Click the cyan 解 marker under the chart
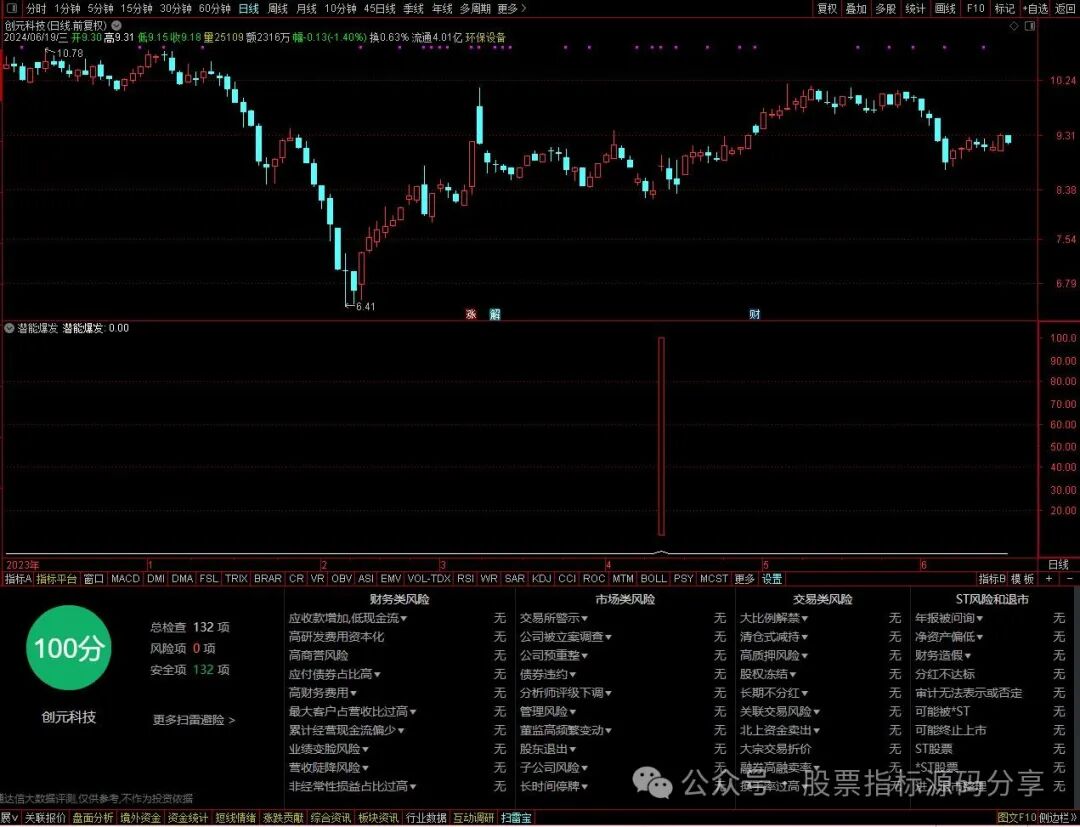Image resolution: width=1080 pixels, height=827 pixels. [x=495, y=315]
